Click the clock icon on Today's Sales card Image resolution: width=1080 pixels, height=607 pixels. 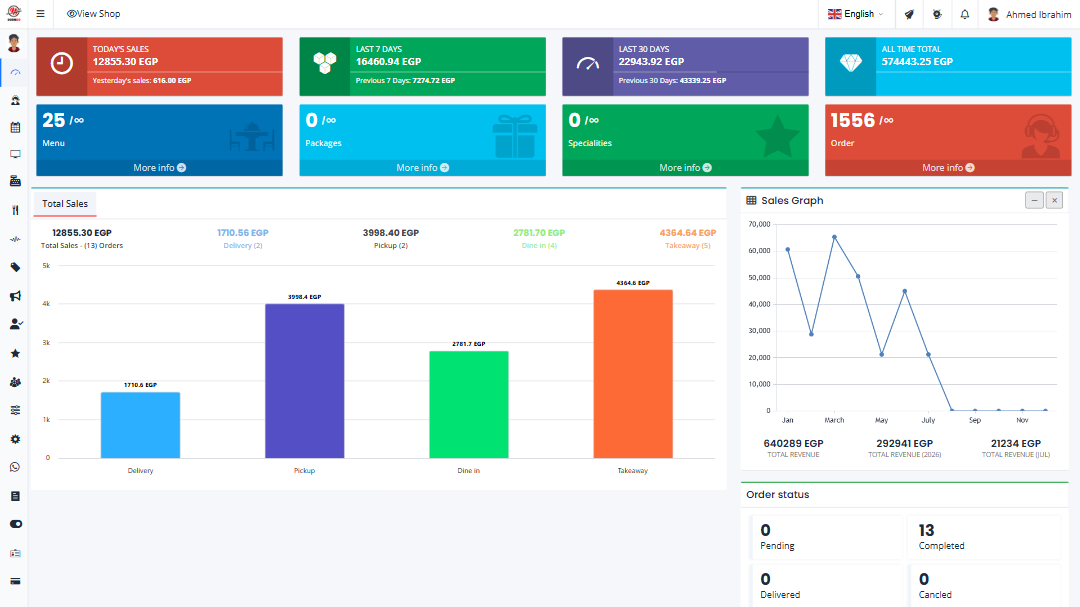coord(61,63)
